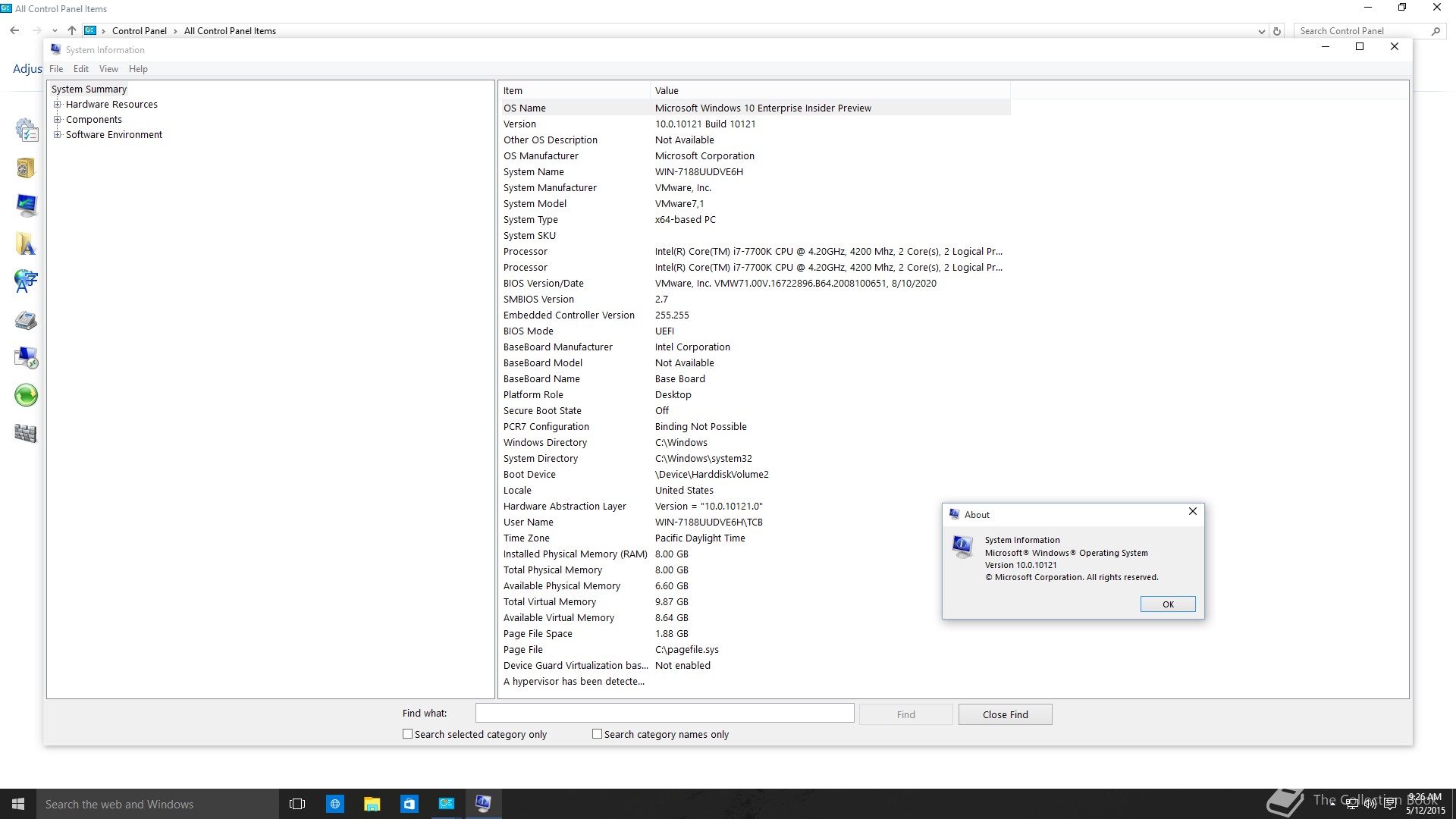1456x819 pixels.
Task: Switch to System Information taskbar icon
Action: coord(483,804)
